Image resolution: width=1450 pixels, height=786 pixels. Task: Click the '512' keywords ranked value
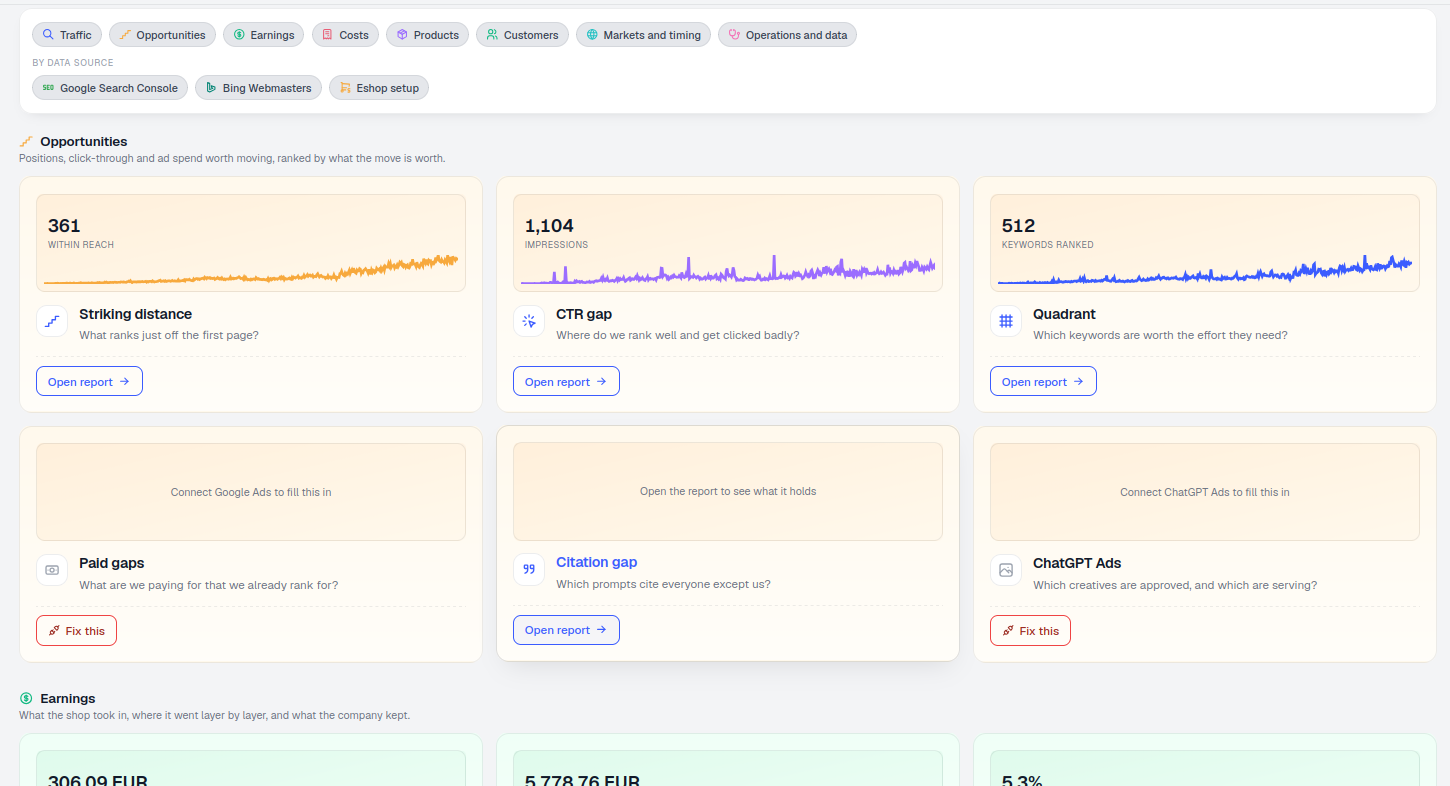pos(1018,226)
